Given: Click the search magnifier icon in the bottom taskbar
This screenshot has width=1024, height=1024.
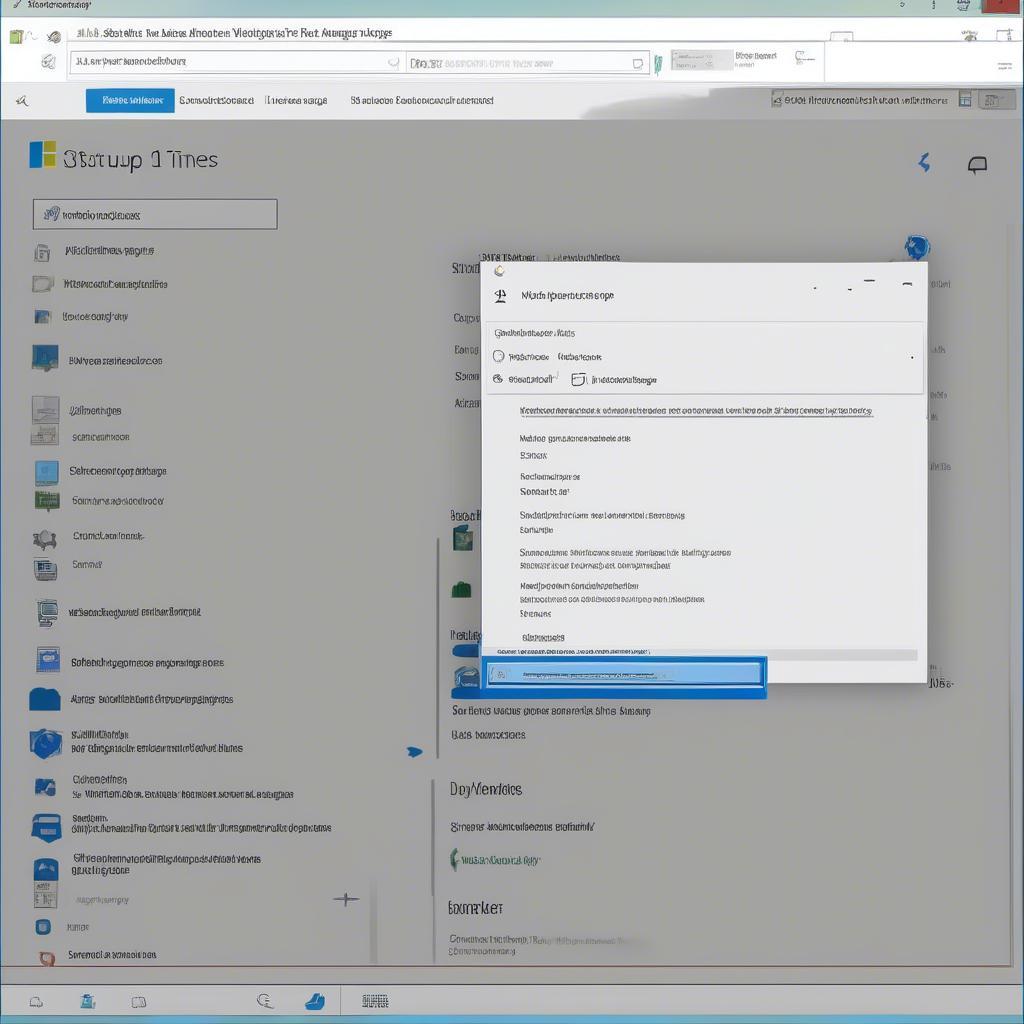Looking at the screenshot, I should pos(265,1000).
